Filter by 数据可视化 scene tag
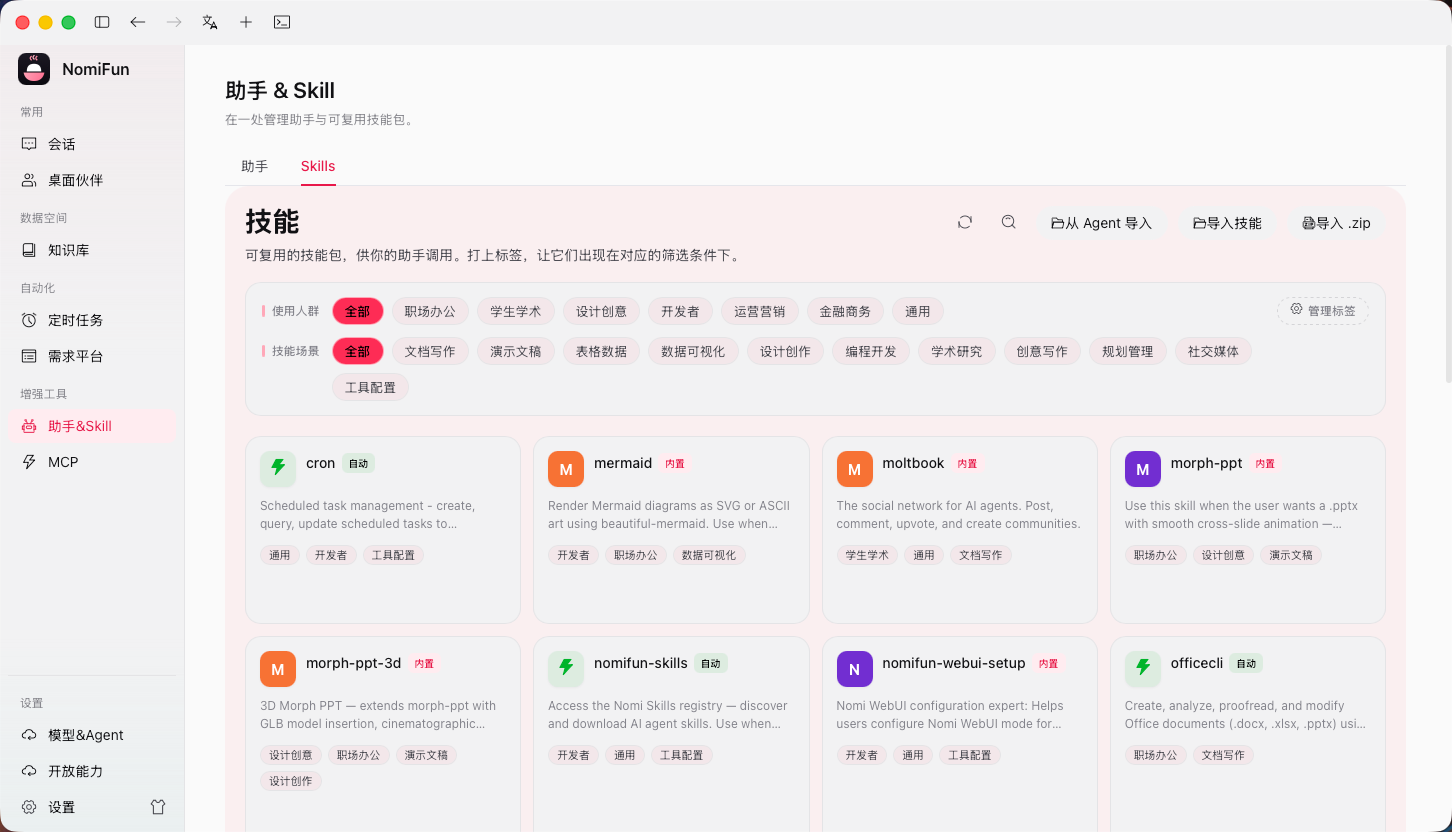Screen dimensions: 1452x832 [x=694, y=351]
